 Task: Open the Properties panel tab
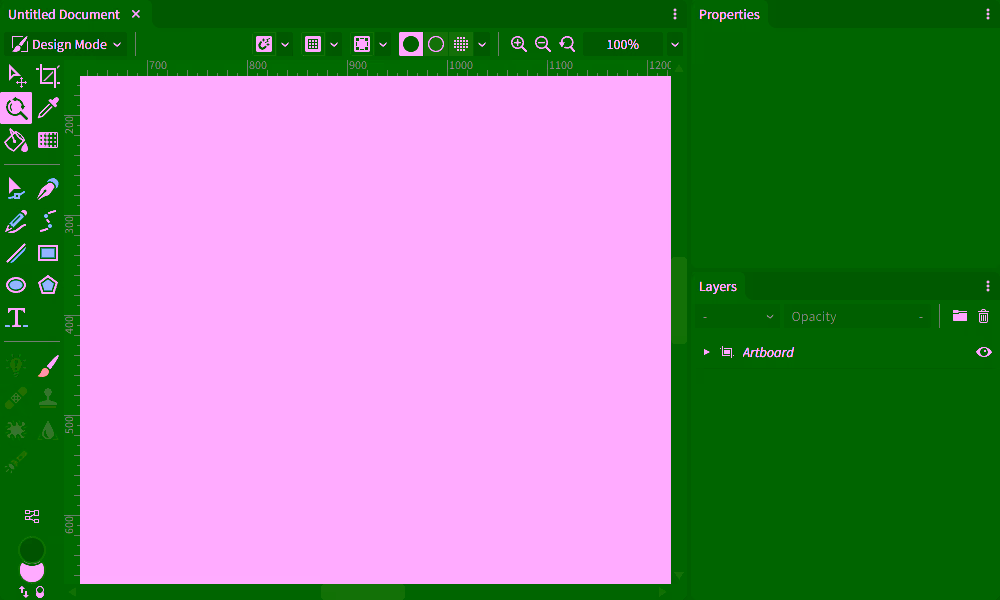[x=729, y=14]
